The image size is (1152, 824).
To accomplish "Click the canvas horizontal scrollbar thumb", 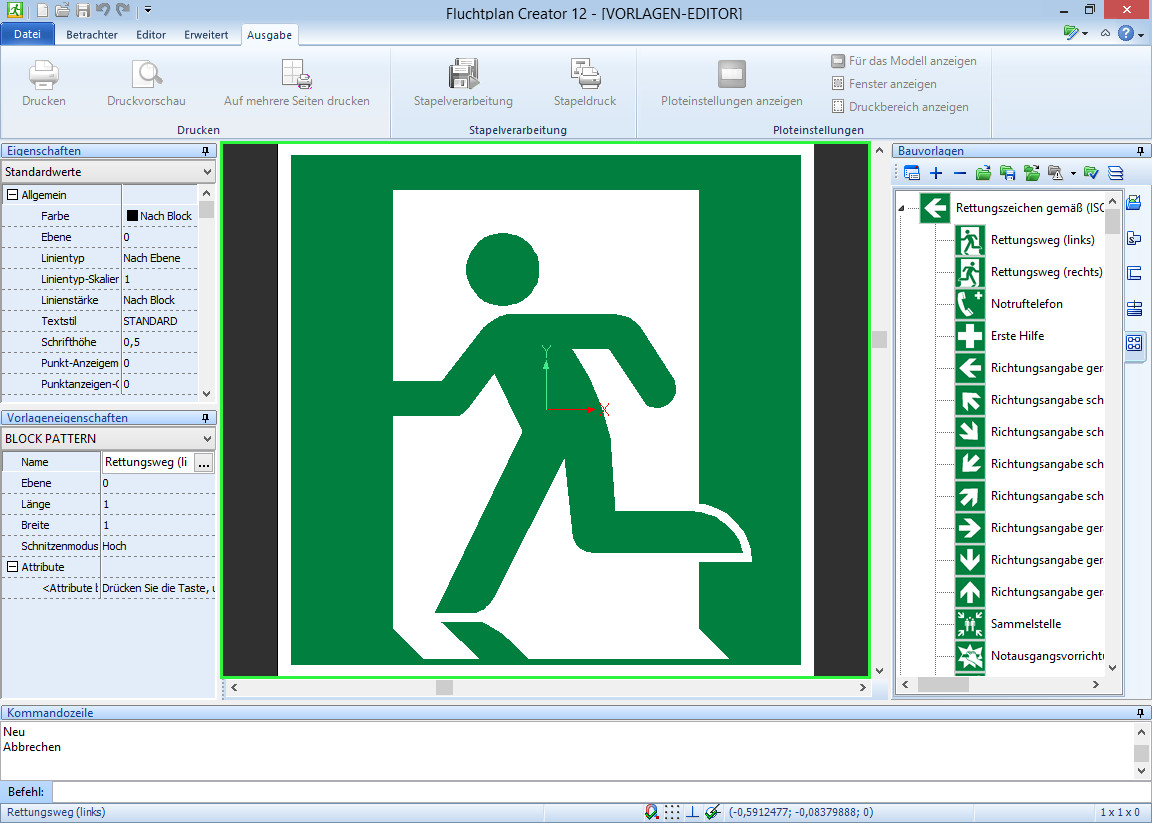I will pos(444,687).
